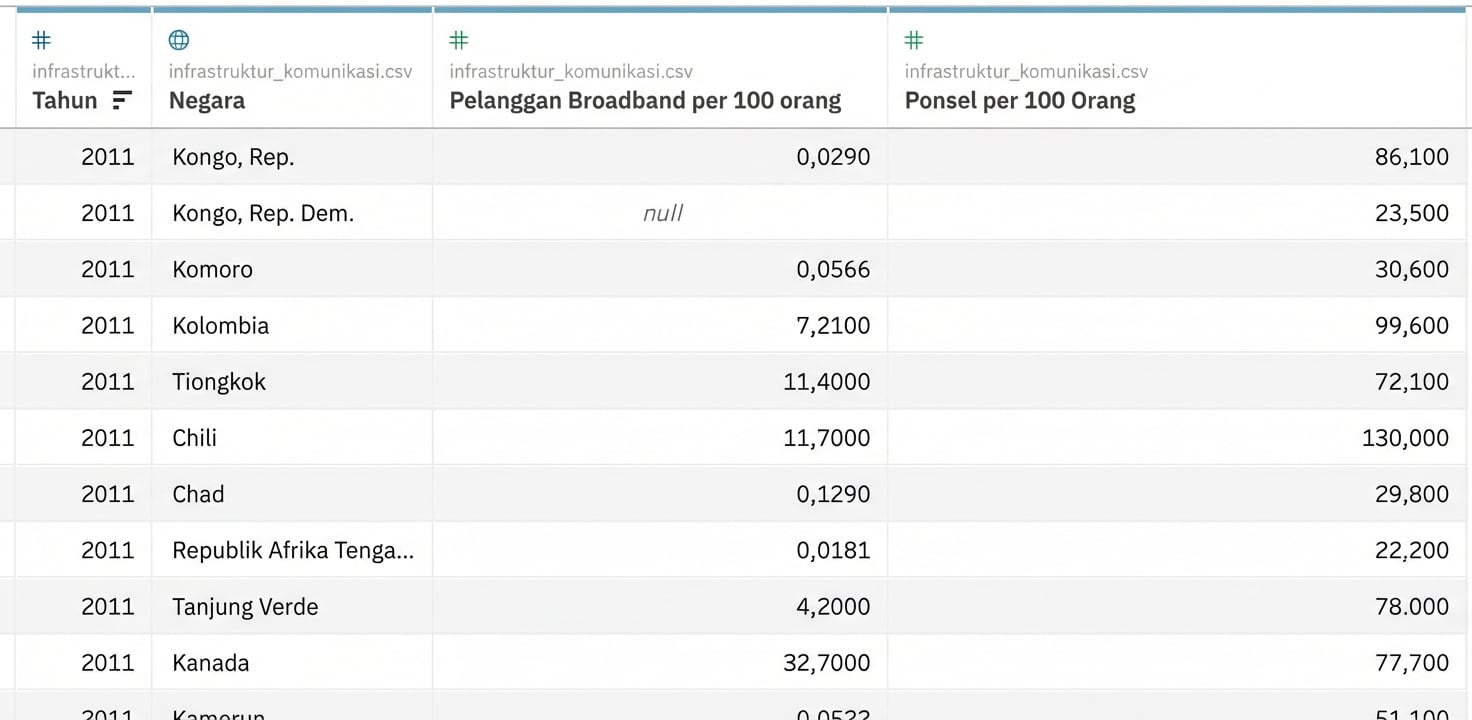Click the blue bar atop the Negara column
The image size is (1472, 720).
coord(290,8)
